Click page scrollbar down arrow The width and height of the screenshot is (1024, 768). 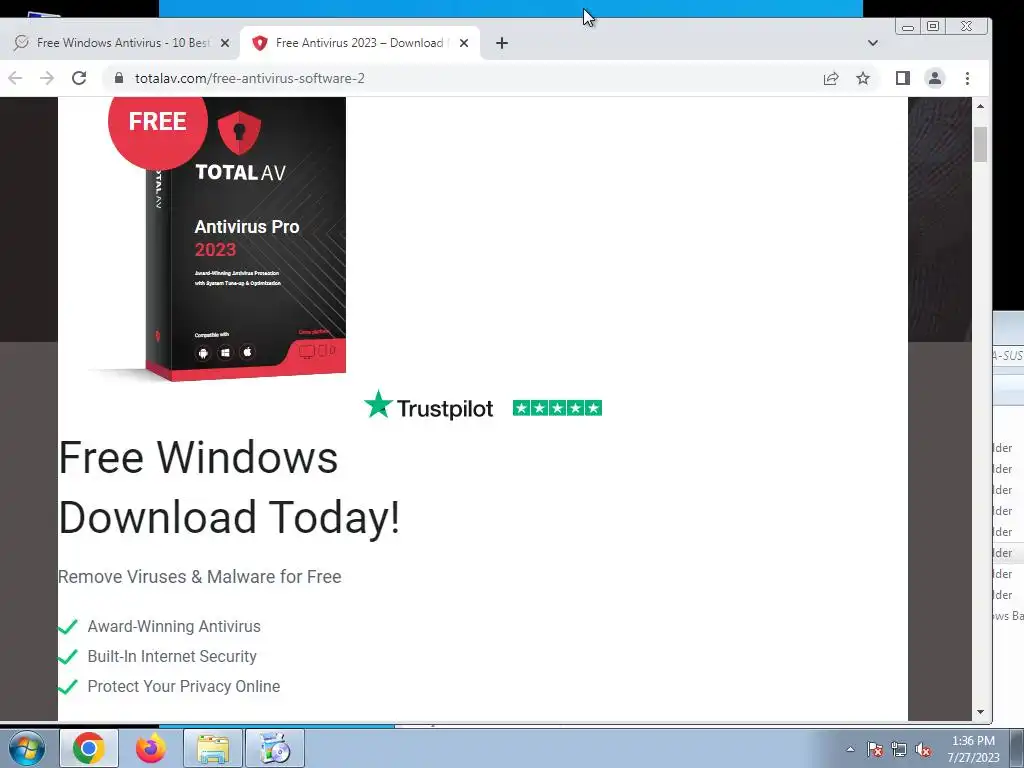coord(980,712)
